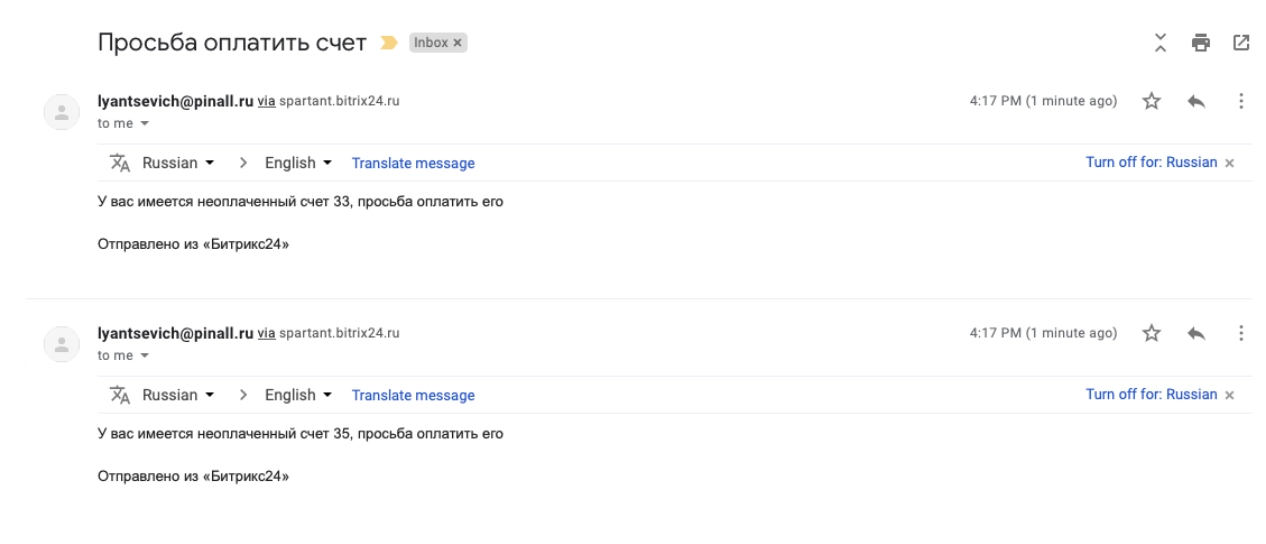Viewport: 1266px width, 544px height.
Task: Open more options for the first message
Action: pyautogui.click(x=1241, y=102)
